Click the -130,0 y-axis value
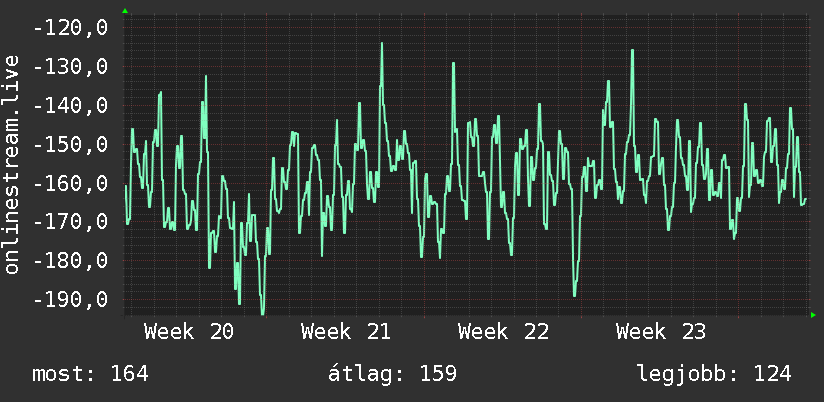The image size is (824, 402). pyautogui.click(x=70, y=67)
